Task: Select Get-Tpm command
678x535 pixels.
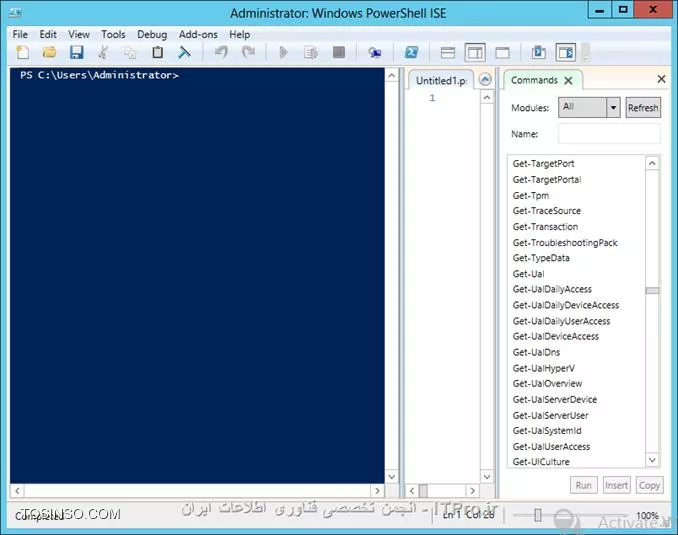Action: [531, 195]
